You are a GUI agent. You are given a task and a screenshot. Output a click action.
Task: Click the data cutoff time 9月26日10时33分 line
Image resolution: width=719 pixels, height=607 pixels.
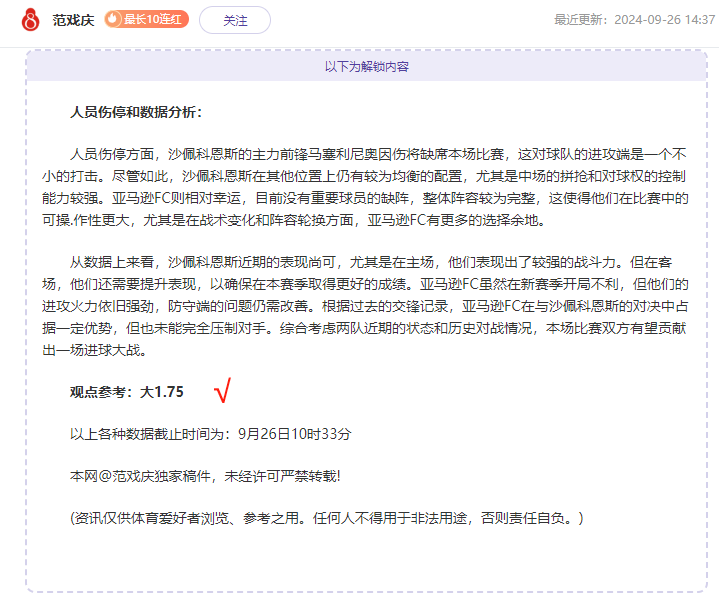pyautogui.click(x=210, y=434)
